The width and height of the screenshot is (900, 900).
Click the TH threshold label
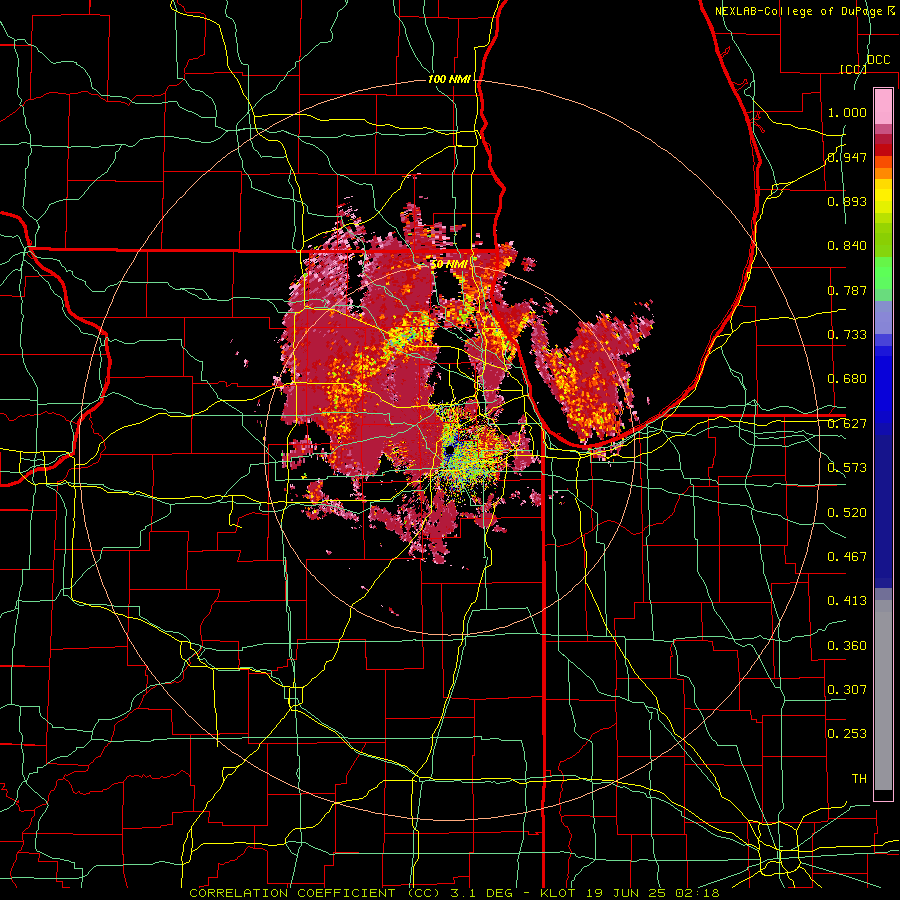point(859,779)
